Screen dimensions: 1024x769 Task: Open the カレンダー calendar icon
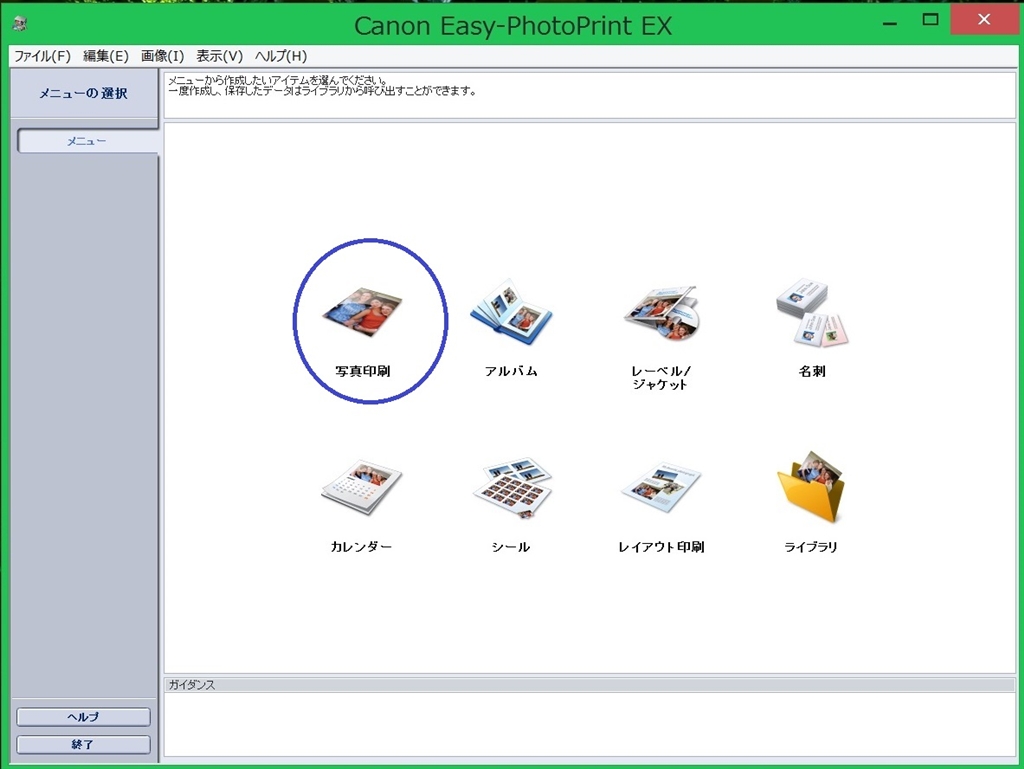point(361,488)
